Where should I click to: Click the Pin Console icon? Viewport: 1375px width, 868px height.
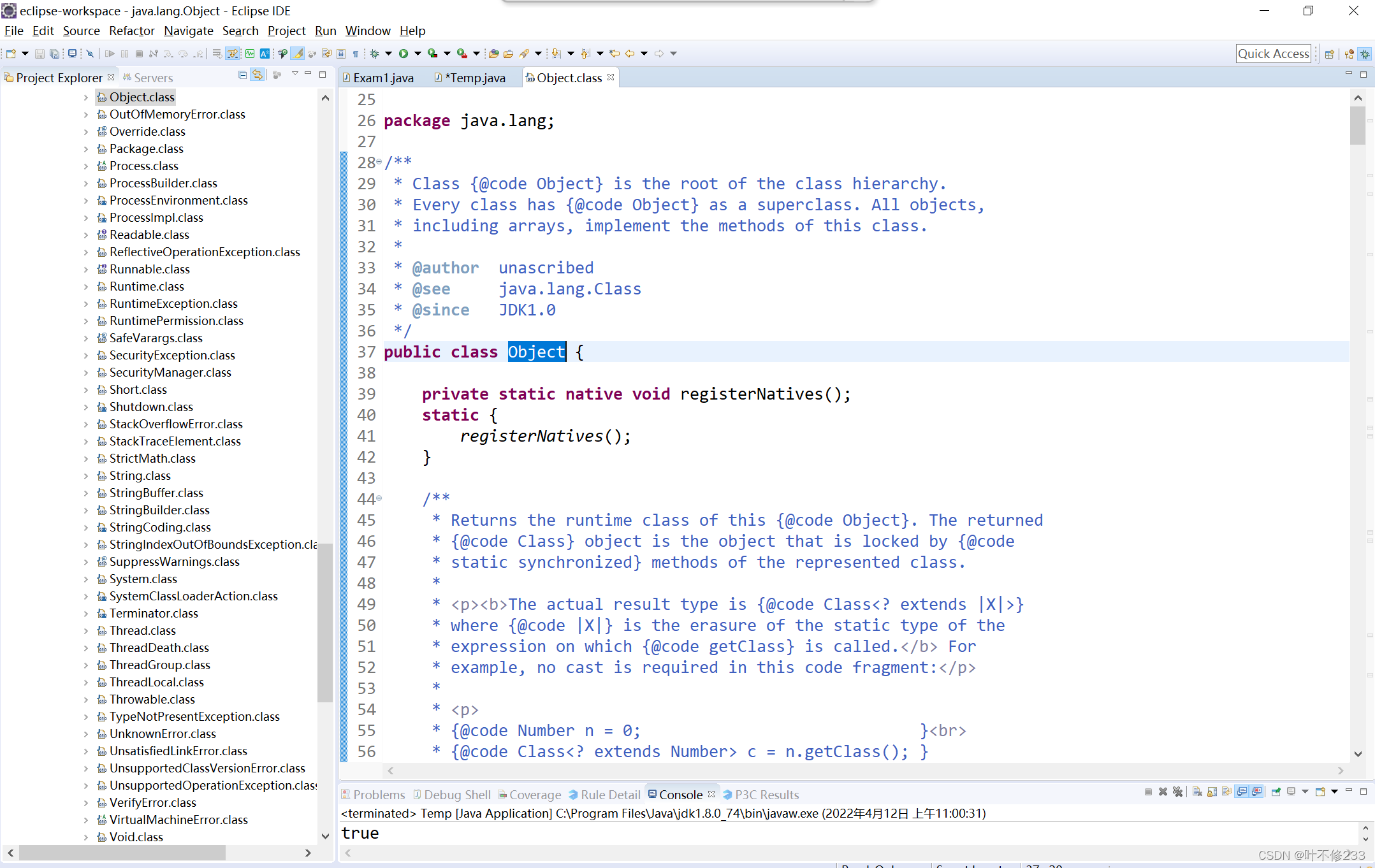click(1276, 792)
